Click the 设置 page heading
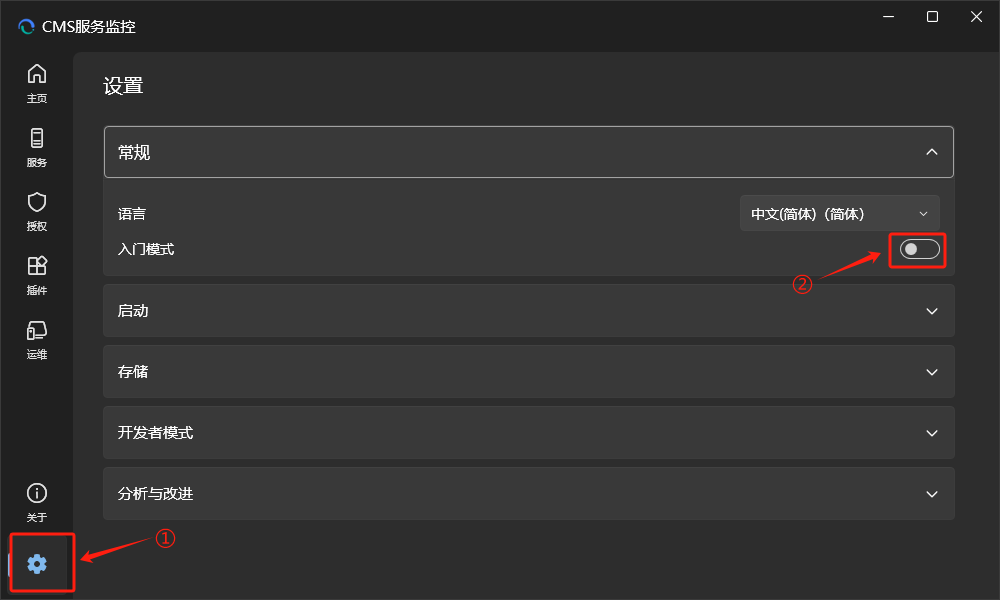The height and width of the screenshot is (600, 1000). click(x=124, y=86)
